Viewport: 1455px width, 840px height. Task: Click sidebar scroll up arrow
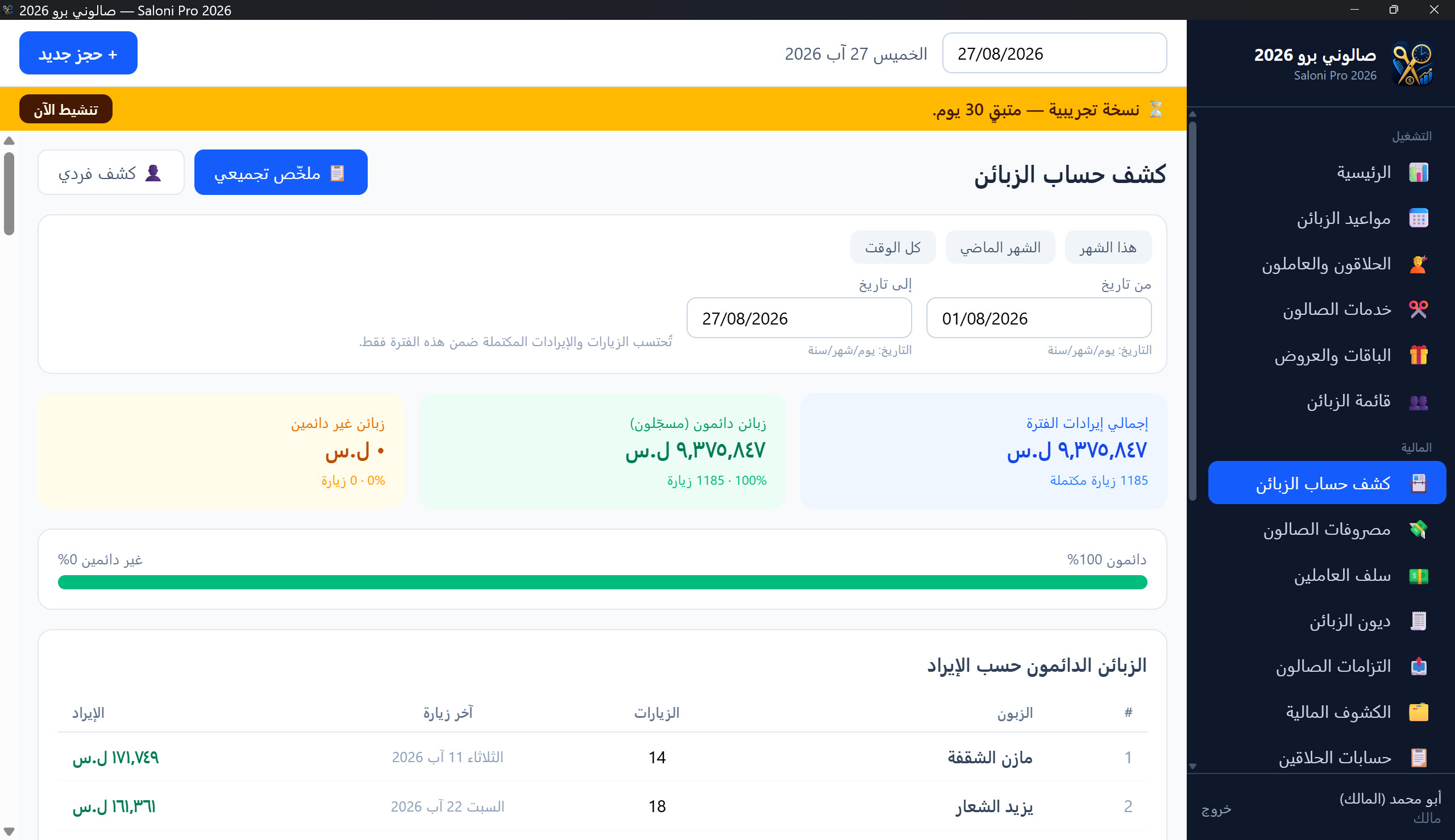(1192, 114)
